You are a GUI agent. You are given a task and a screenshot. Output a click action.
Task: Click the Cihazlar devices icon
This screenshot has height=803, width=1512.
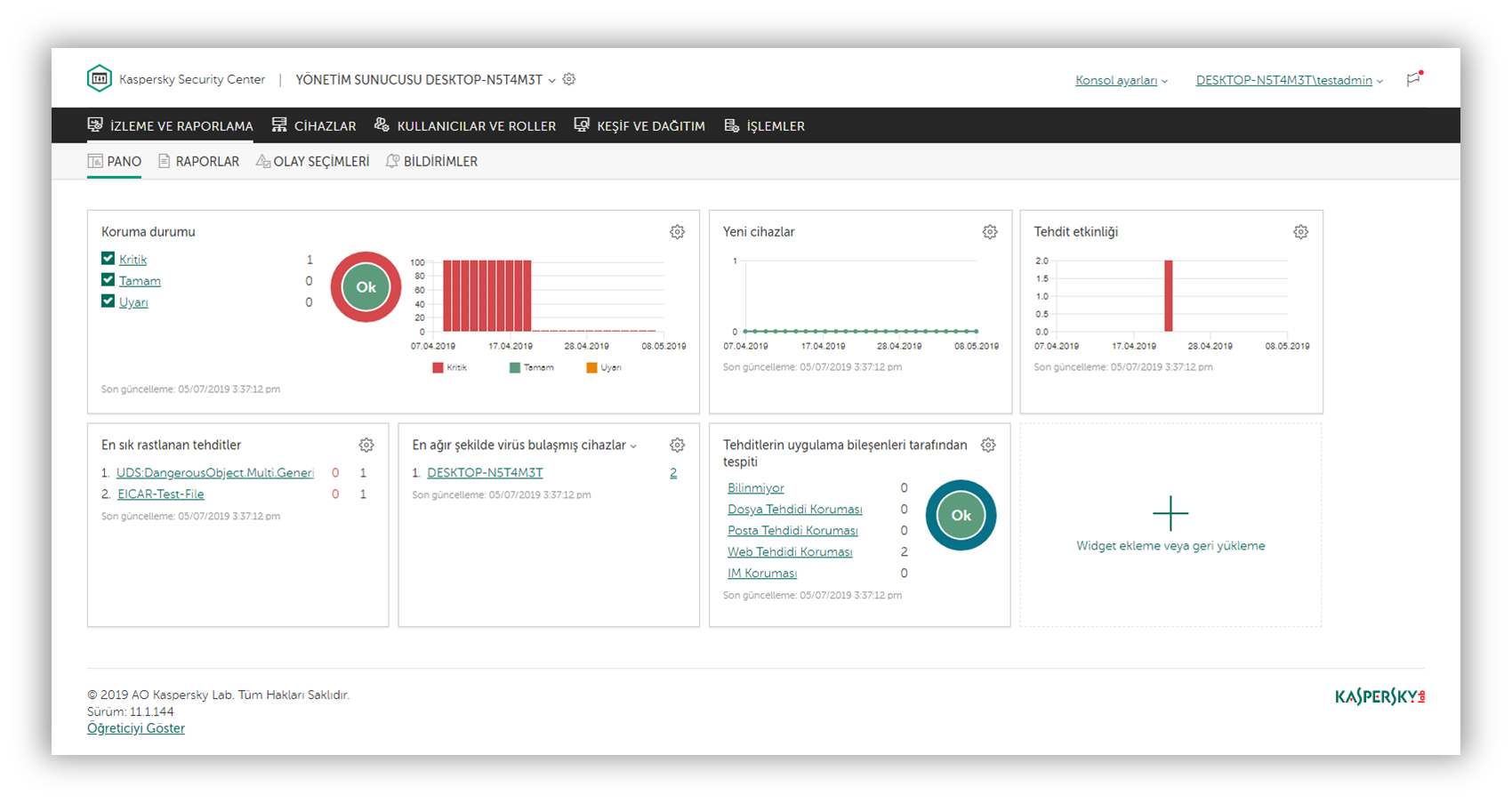[x=279, y=124]
